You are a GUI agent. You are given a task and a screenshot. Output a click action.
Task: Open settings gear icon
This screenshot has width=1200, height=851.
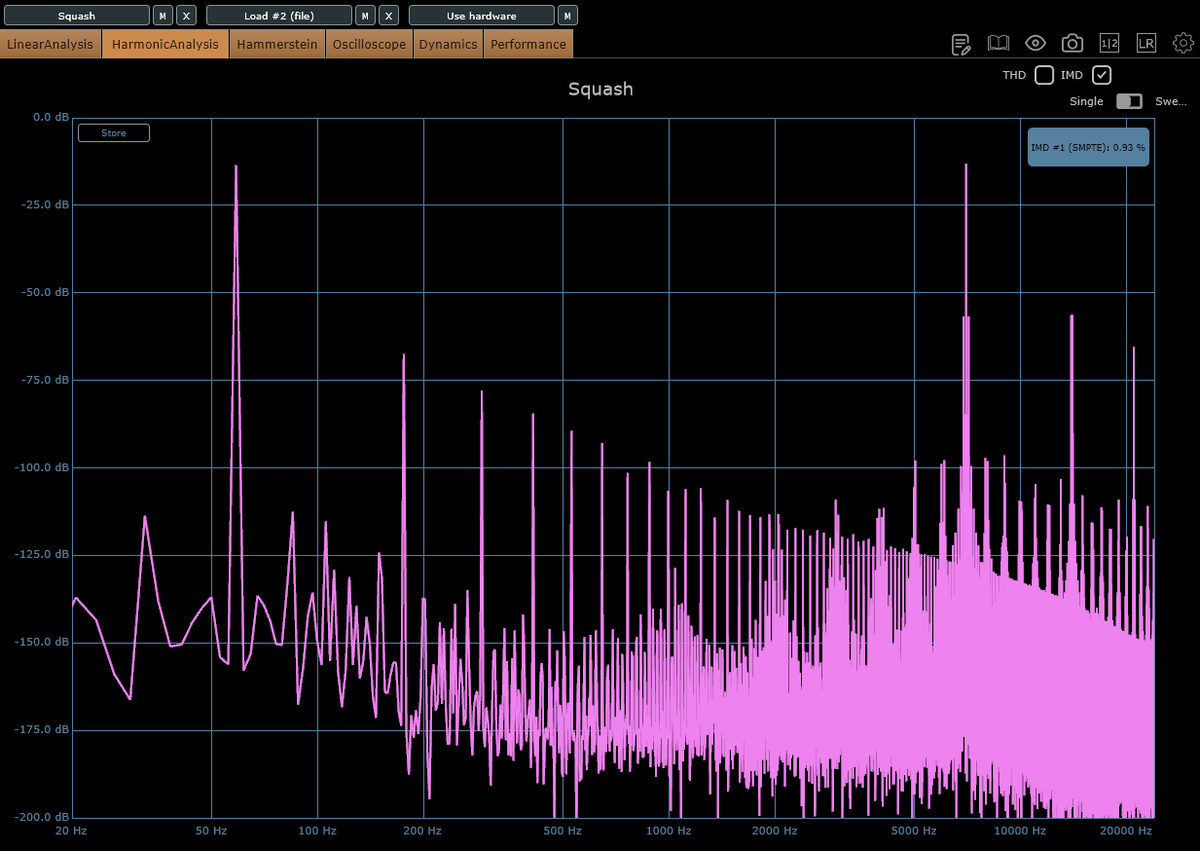point(1184,43)
